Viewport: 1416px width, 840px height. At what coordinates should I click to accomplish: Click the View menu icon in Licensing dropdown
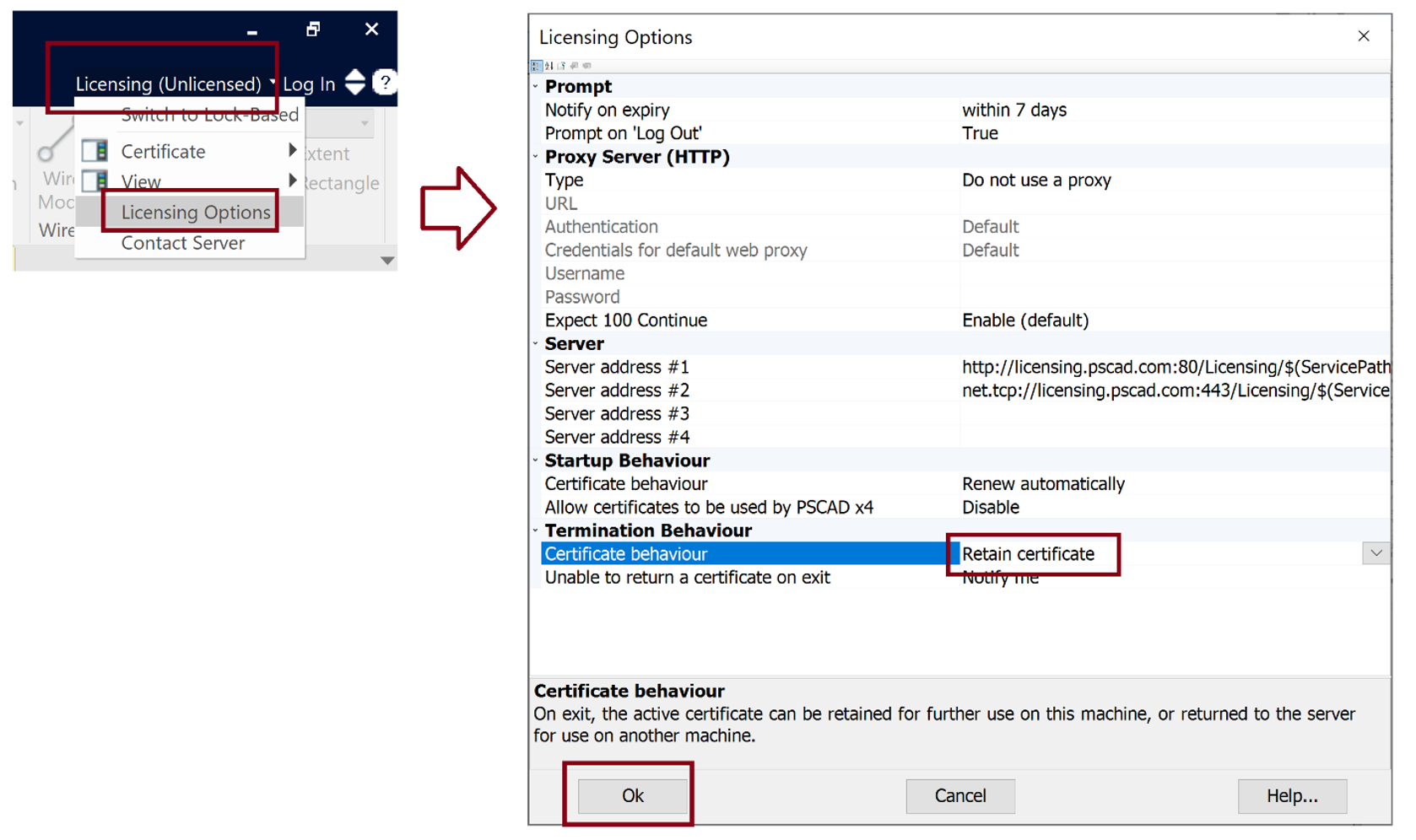(x=95, y=180)
